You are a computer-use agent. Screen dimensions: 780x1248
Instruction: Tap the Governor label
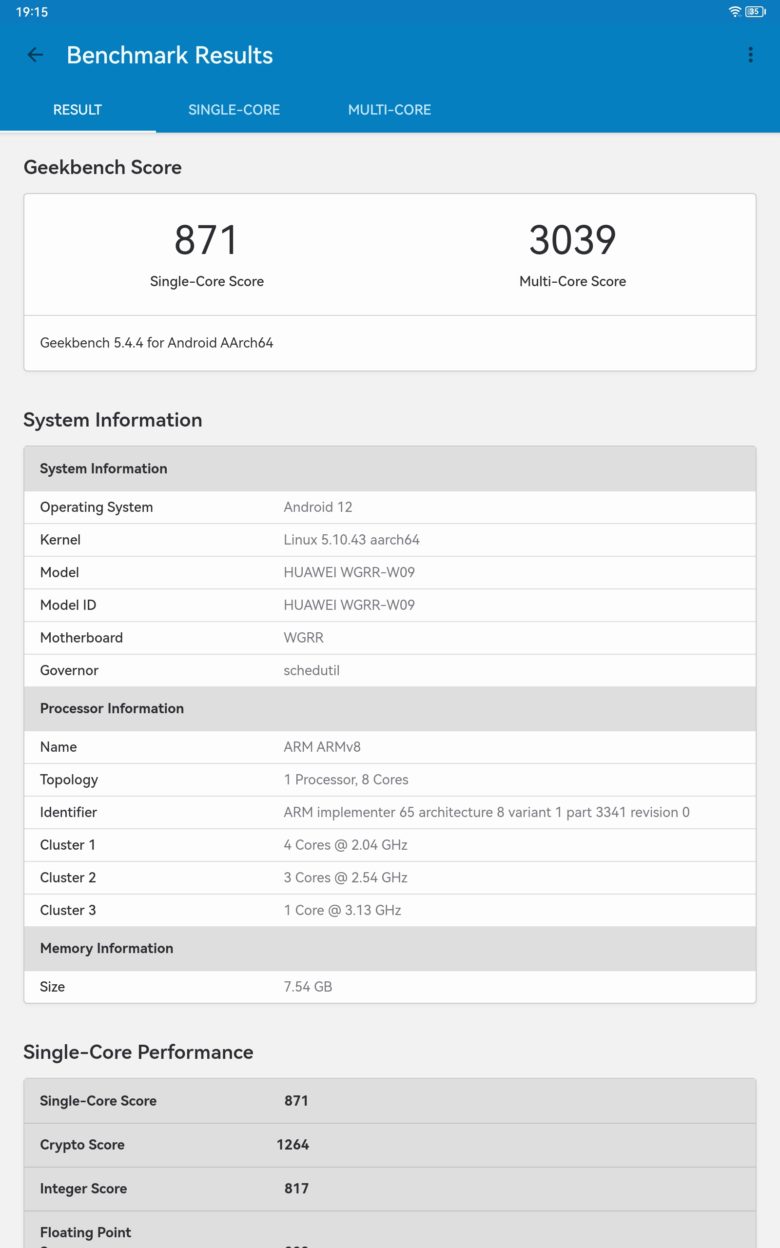point(69,670)
